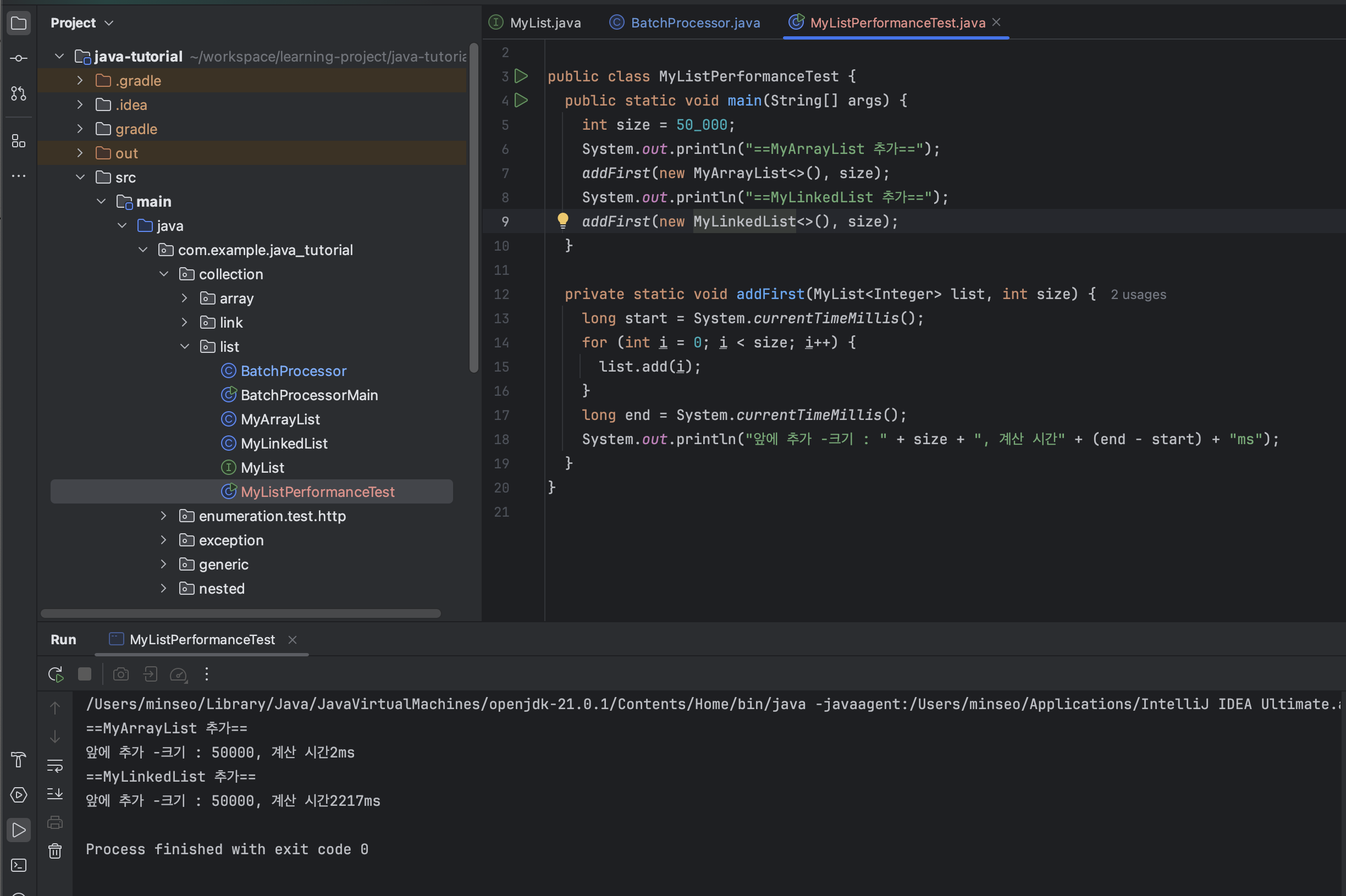Open the Structure tool window icon

click(18, 141)
